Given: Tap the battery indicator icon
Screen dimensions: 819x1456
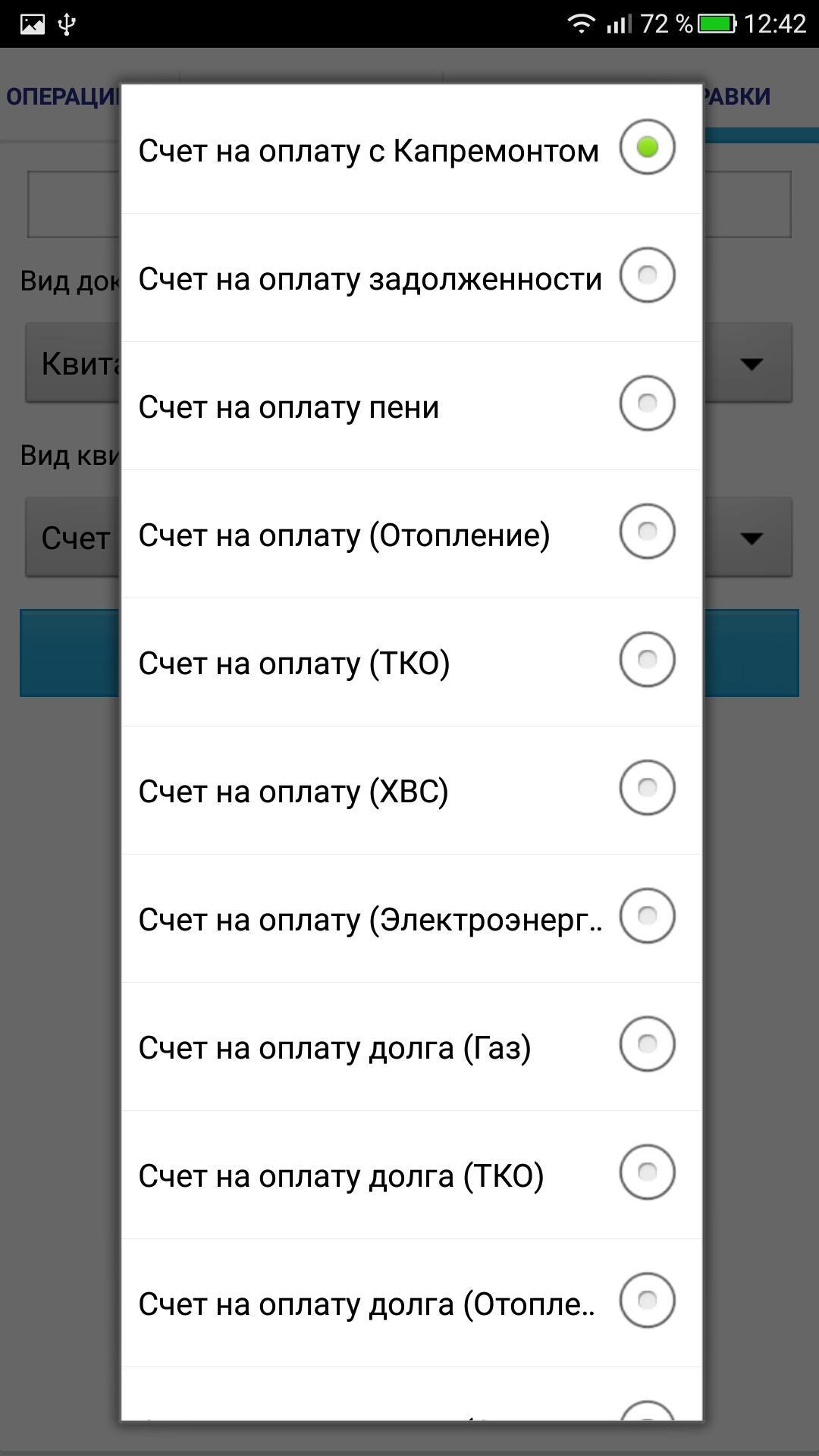Looking at the screenshot, I should pyautogui.click(x=717, y=24).
